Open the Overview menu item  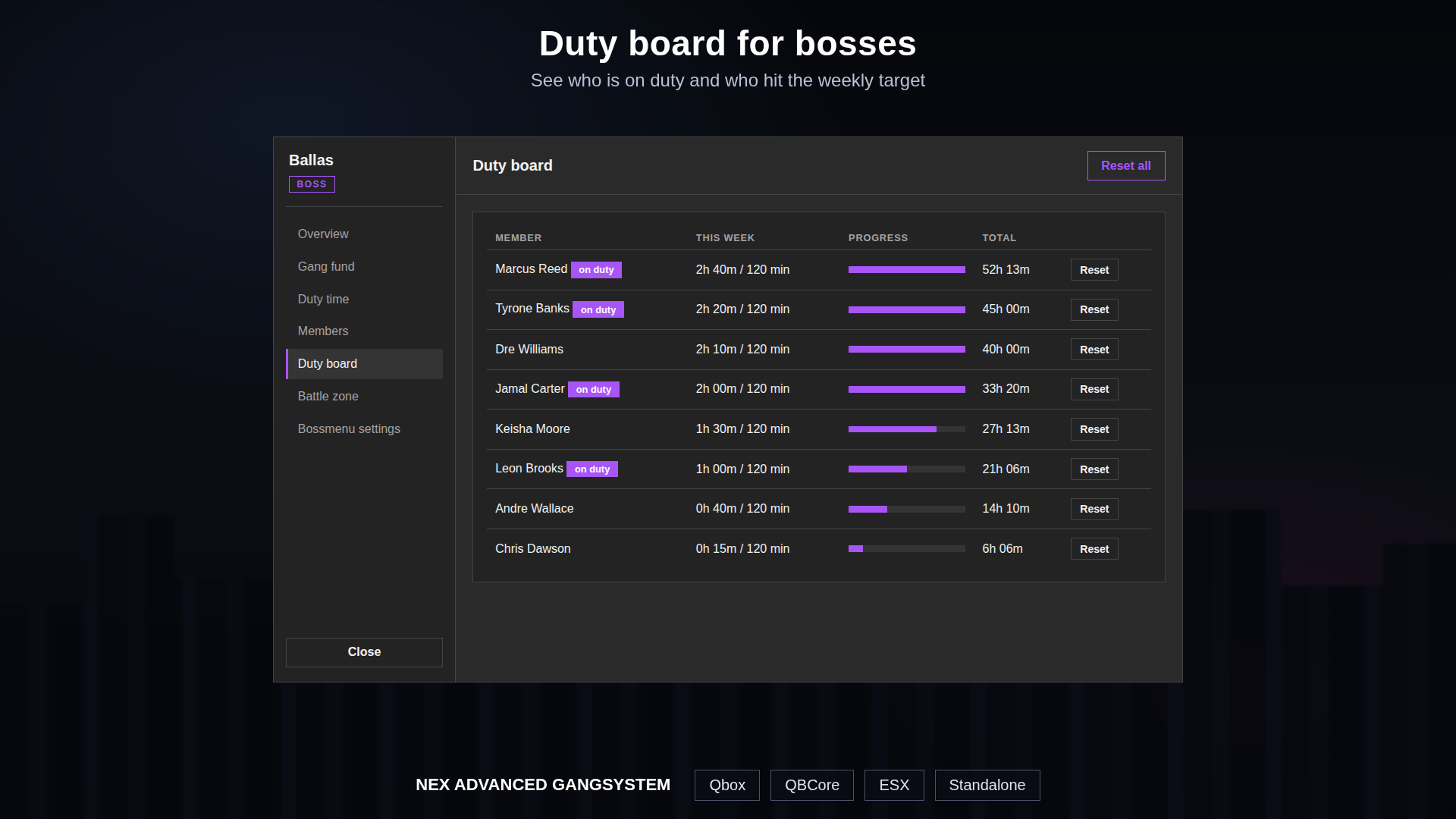point(364,234)
